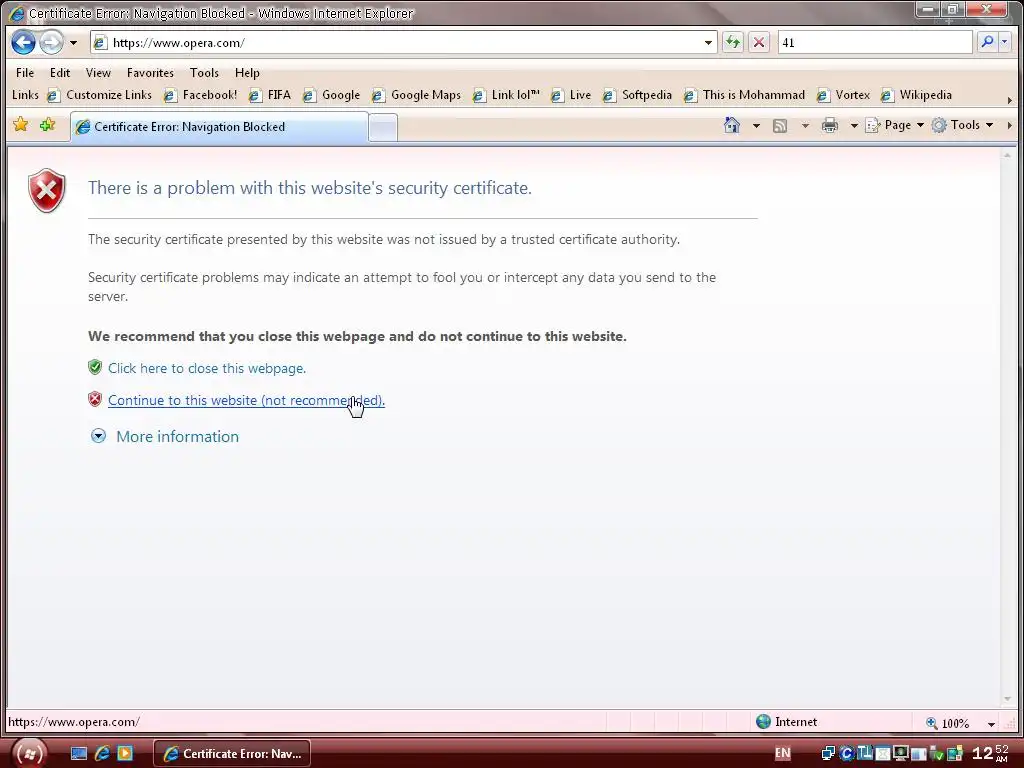Launch Internet Explorer from quick launch
The image size is (1024, 768).
coord(102,754)
